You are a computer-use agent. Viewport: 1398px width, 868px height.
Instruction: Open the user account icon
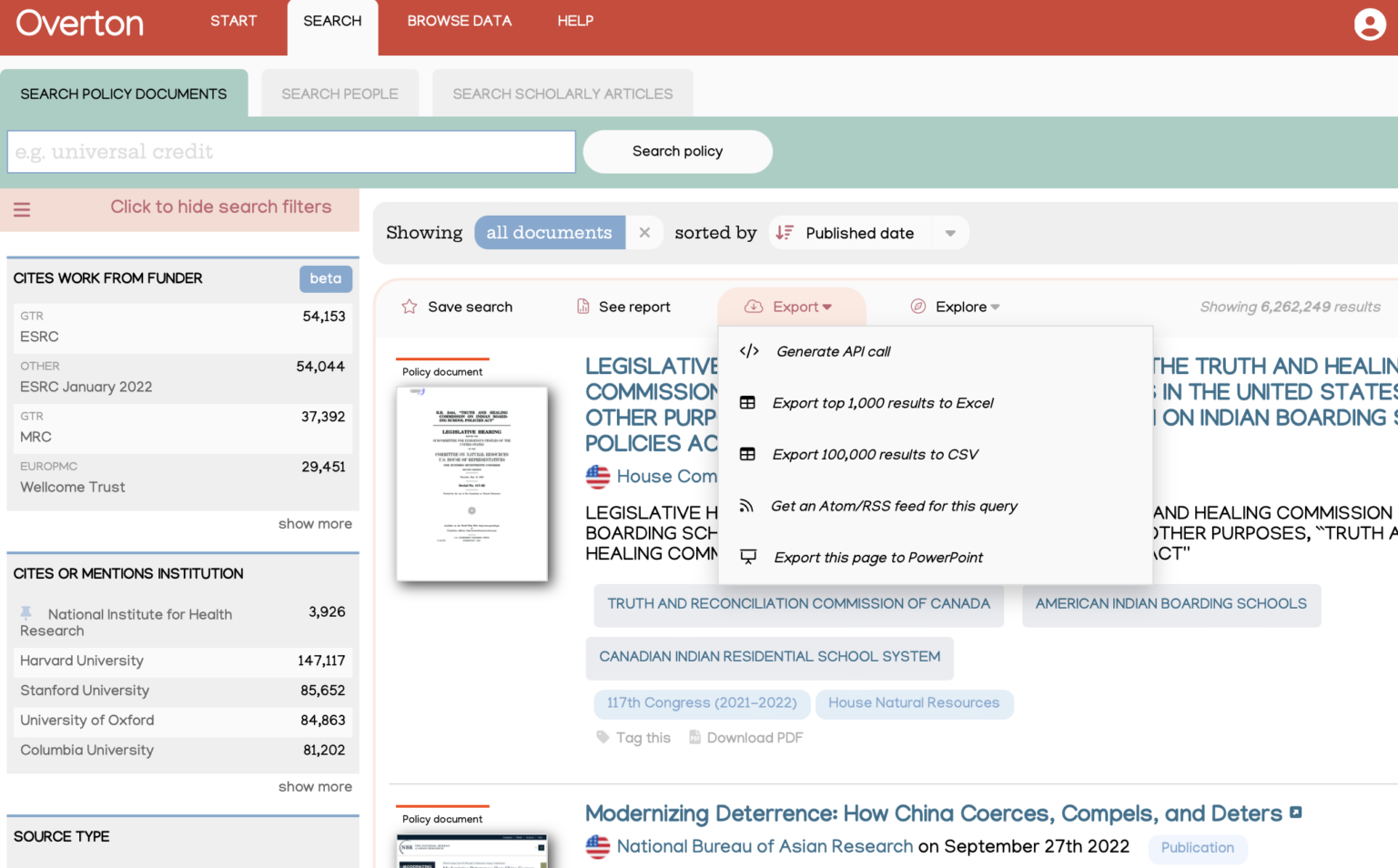pyautogui.click(x=1370, y=25)
